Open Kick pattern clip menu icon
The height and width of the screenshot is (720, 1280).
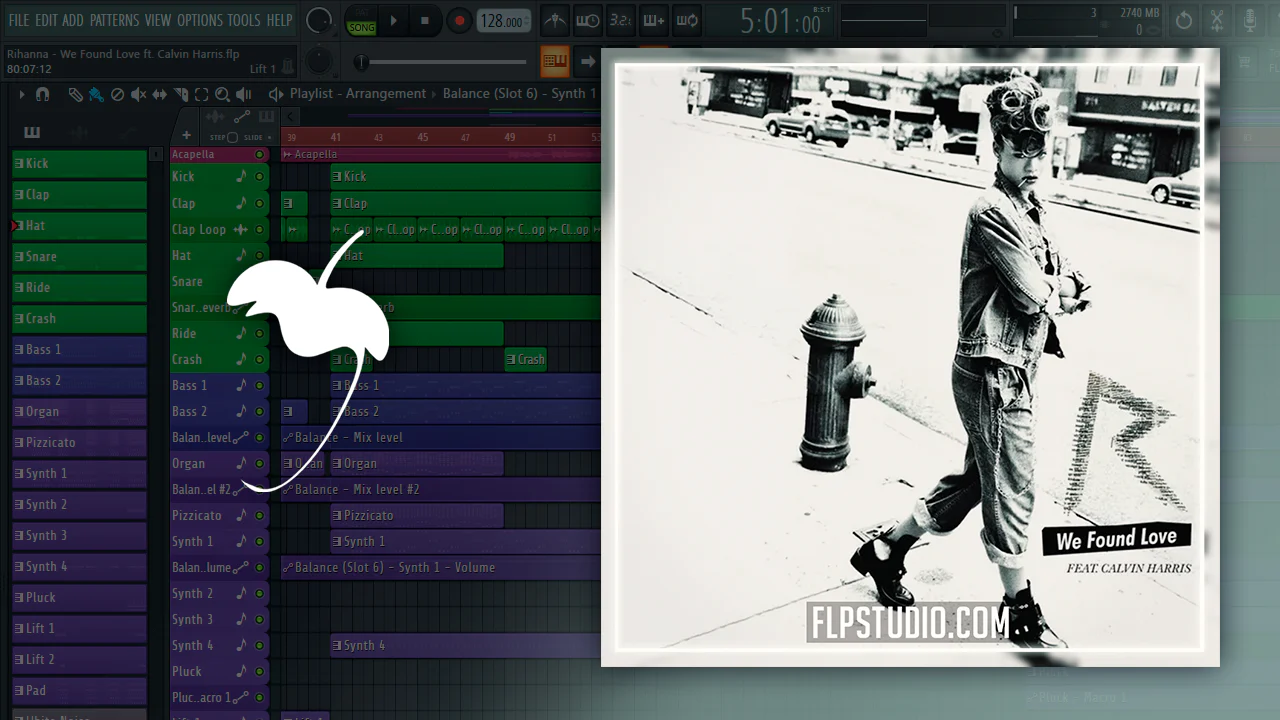coord(337,177)
